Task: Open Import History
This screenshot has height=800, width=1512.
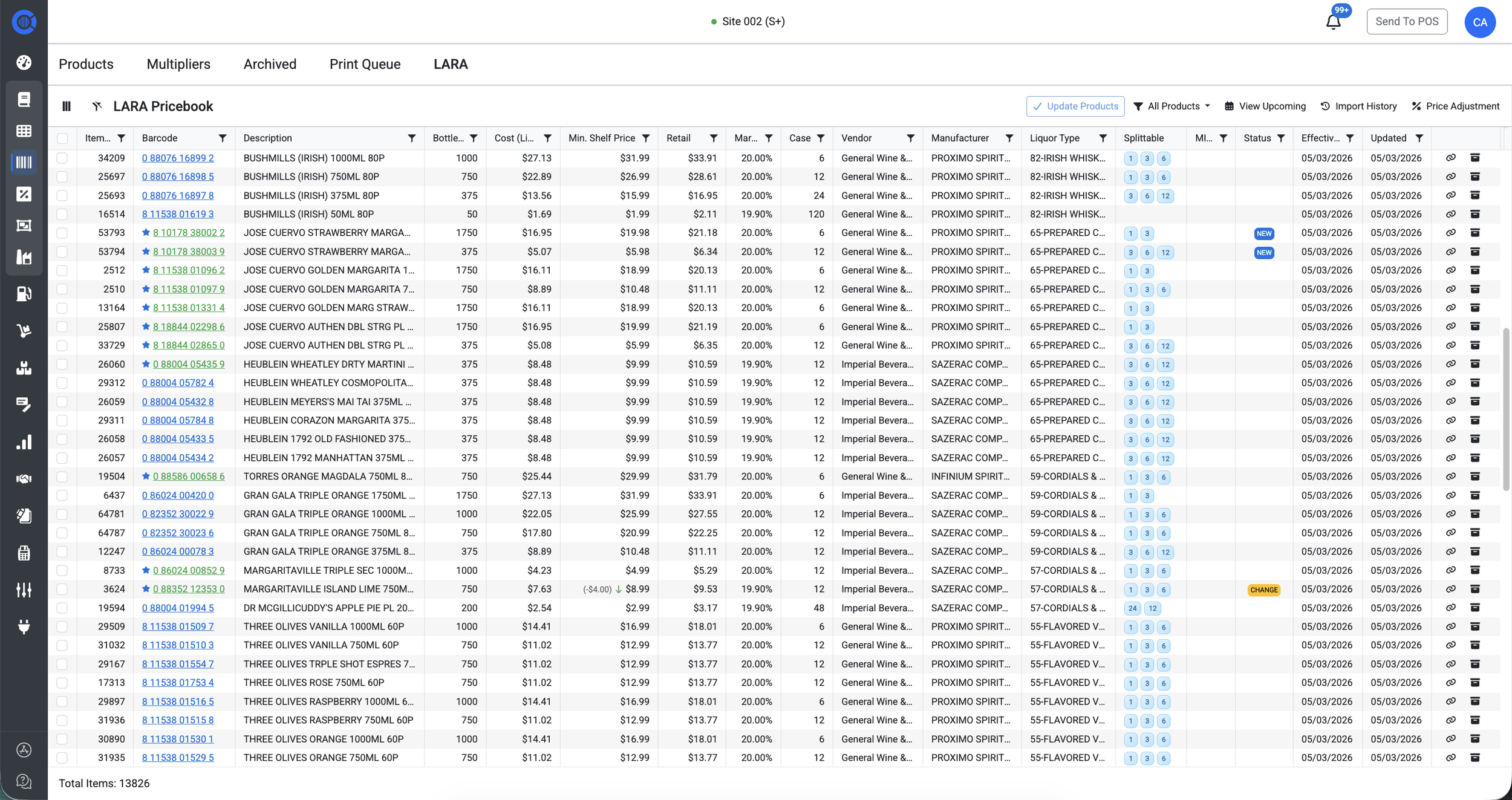Action: click(x=1358, y=106)
